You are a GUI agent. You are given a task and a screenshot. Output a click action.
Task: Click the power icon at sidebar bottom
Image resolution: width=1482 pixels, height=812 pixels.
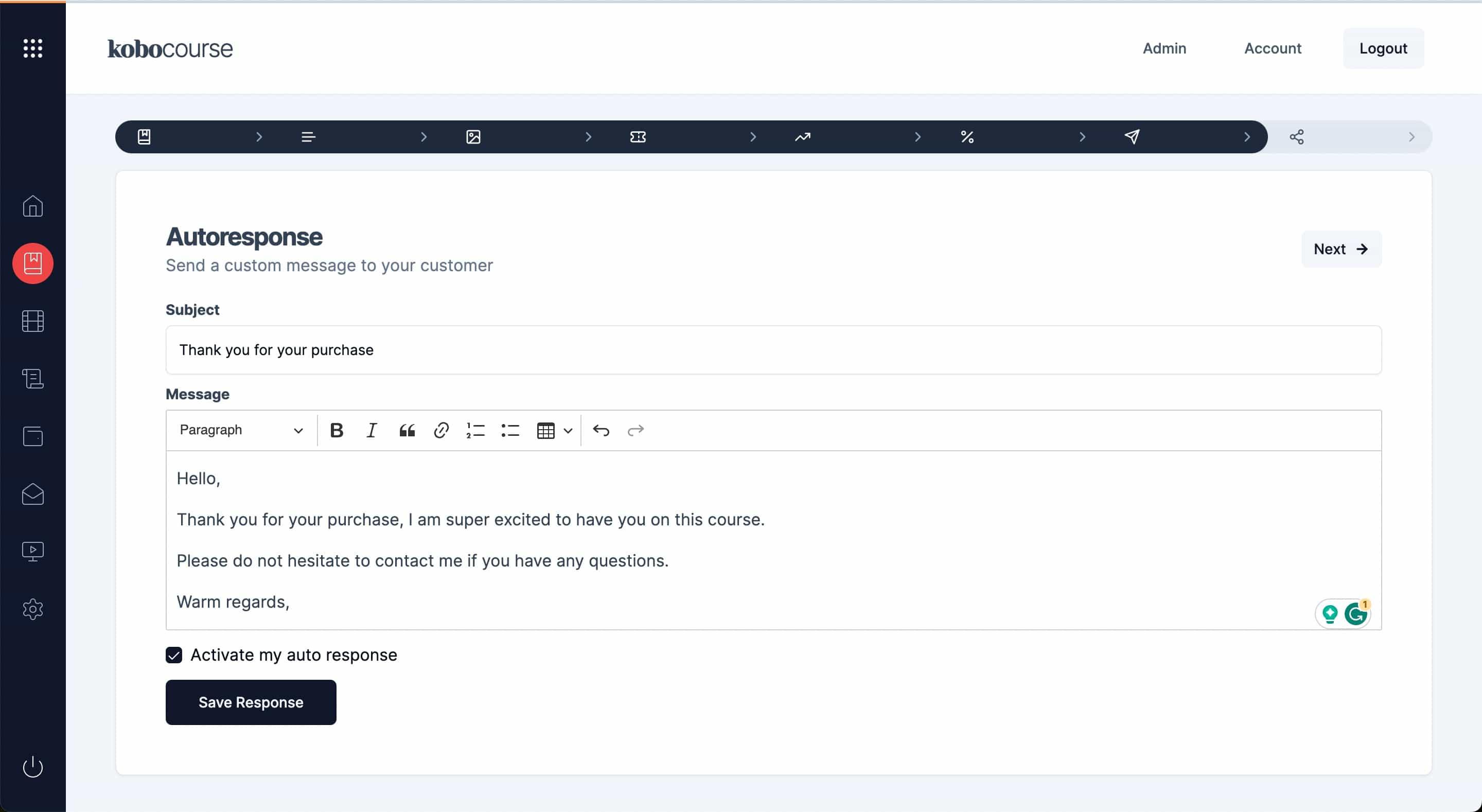click(33, 767)
